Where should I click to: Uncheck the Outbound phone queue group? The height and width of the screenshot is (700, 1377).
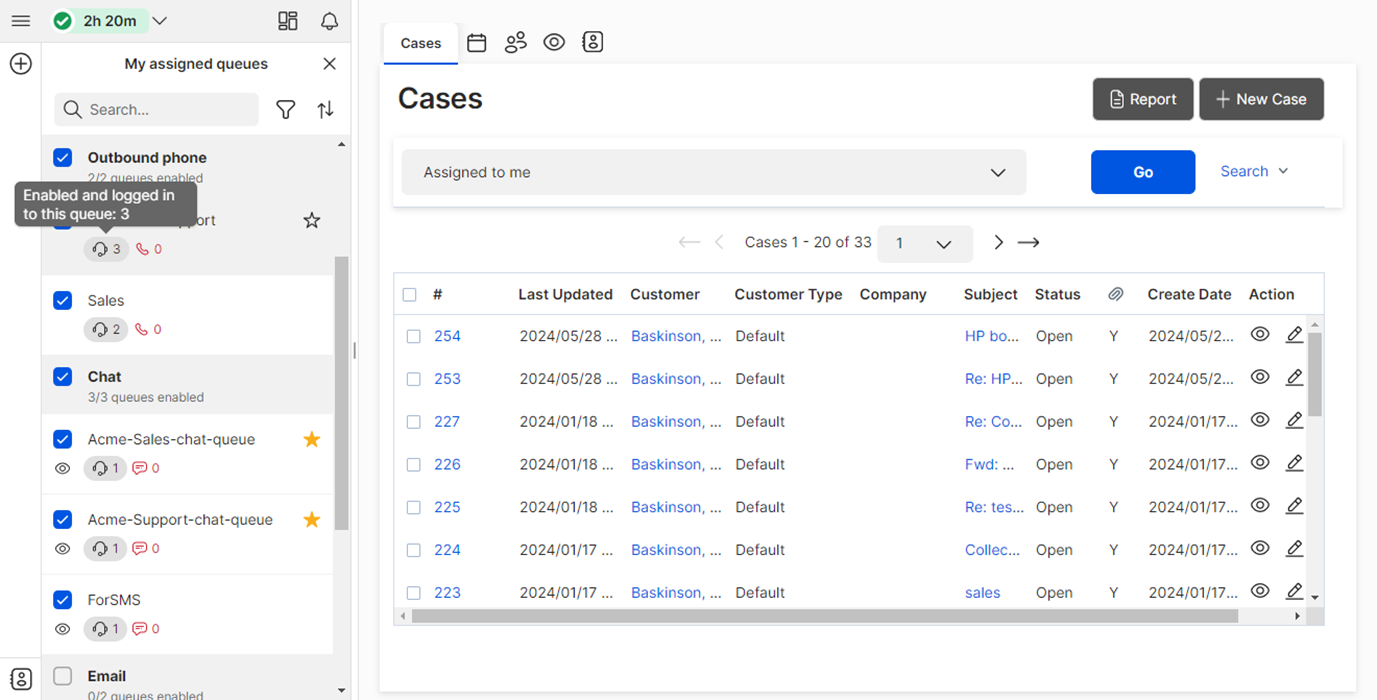[x=63, y=157]
